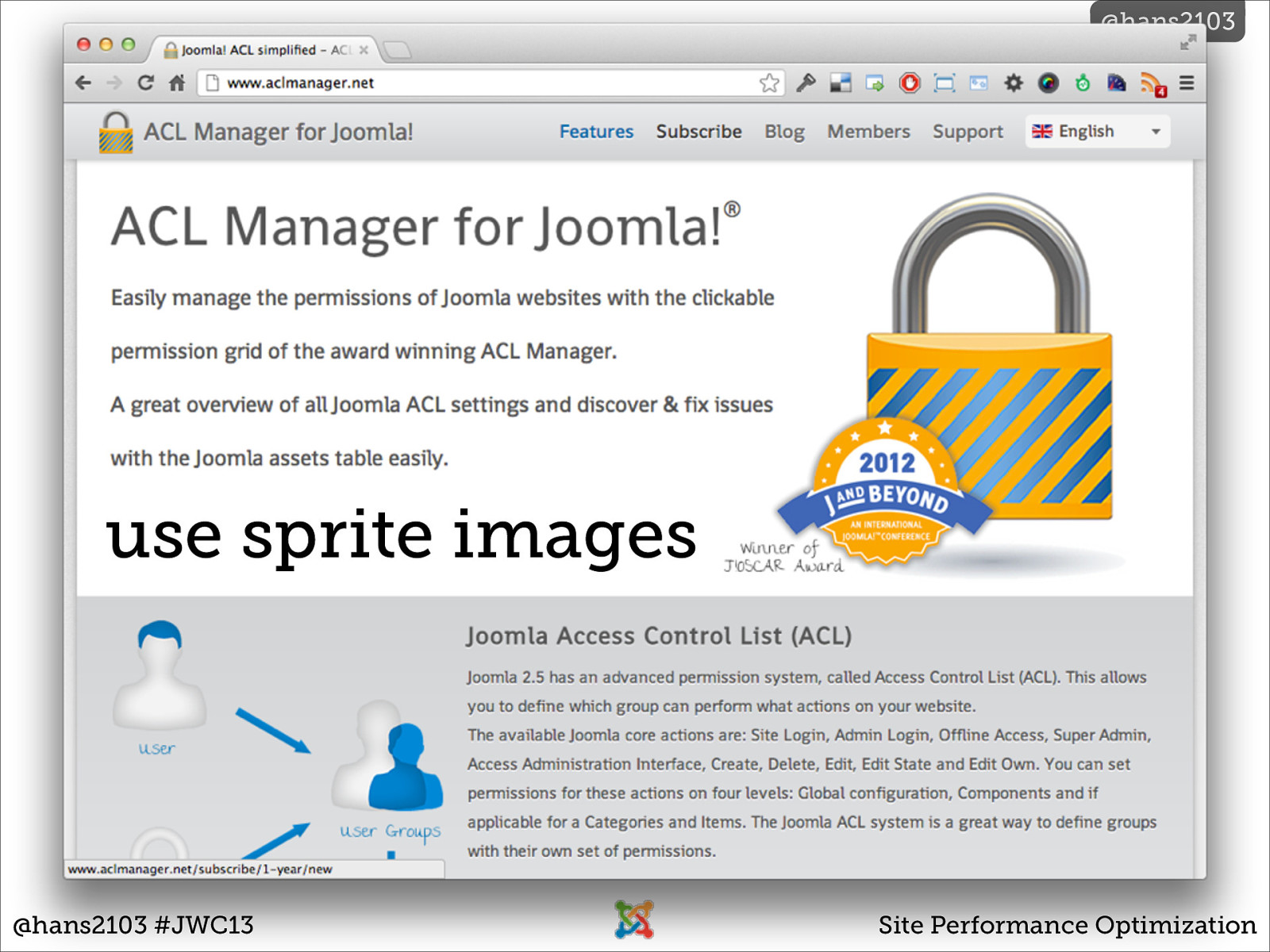1270x952 pixels.
Task: Click the blue window screenshot extension icon
Action: [979, 83]
